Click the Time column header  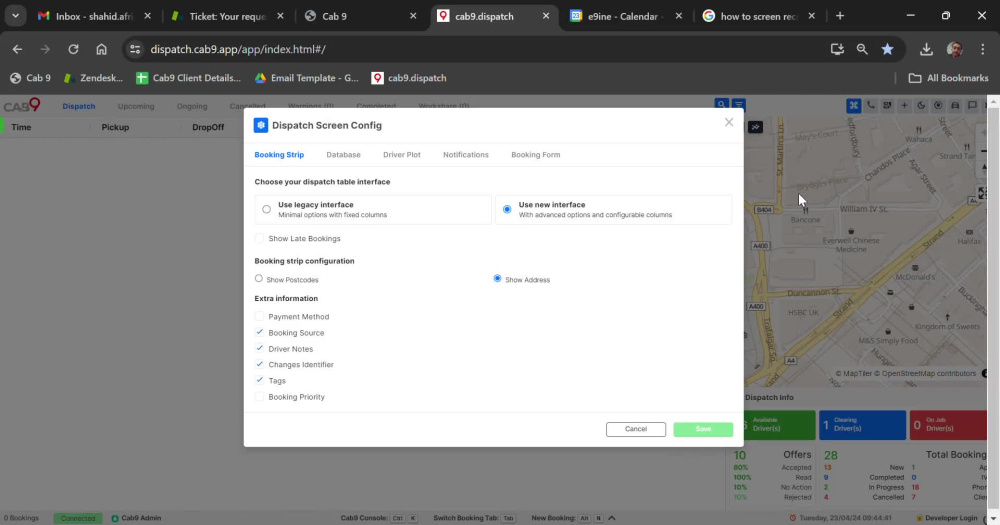coord(21,127)
